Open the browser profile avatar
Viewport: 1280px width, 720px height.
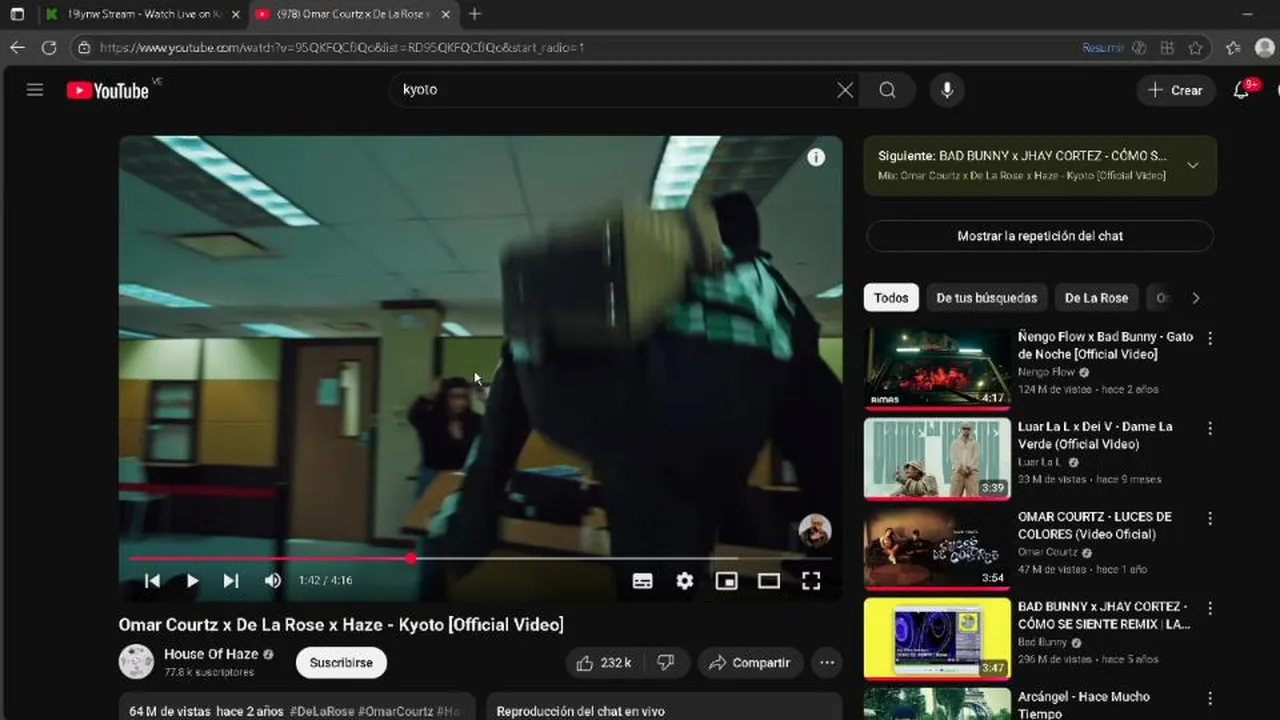tap(1265, 48)
